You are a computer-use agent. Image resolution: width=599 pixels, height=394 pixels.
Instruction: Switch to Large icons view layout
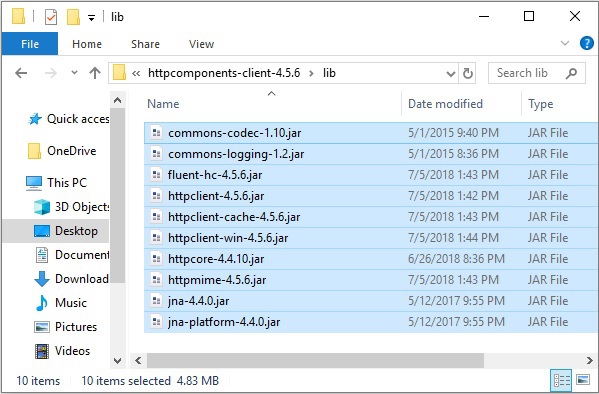(x=583, y=380)
